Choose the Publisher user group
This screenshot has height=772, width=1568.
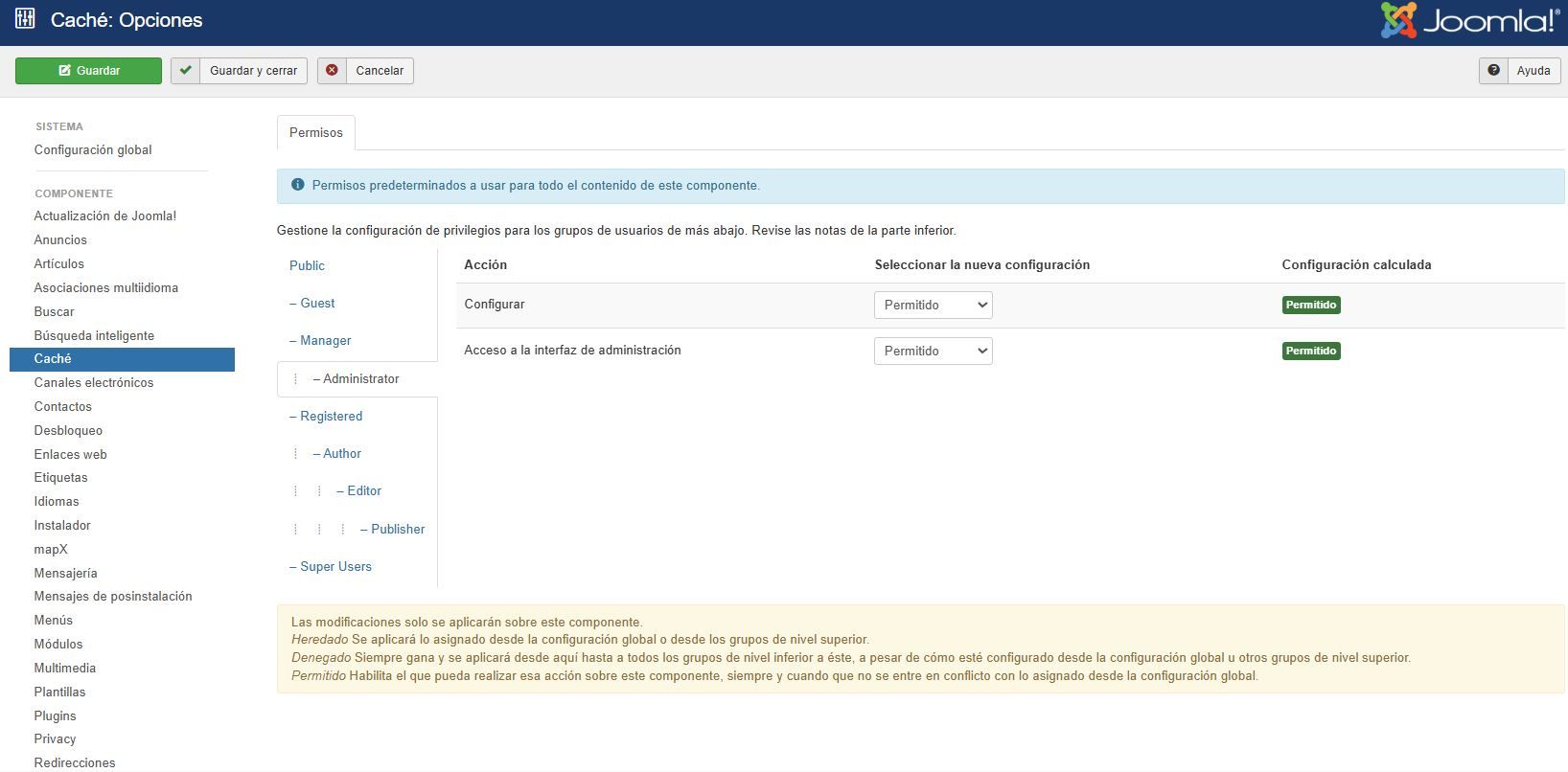point(398,530)
